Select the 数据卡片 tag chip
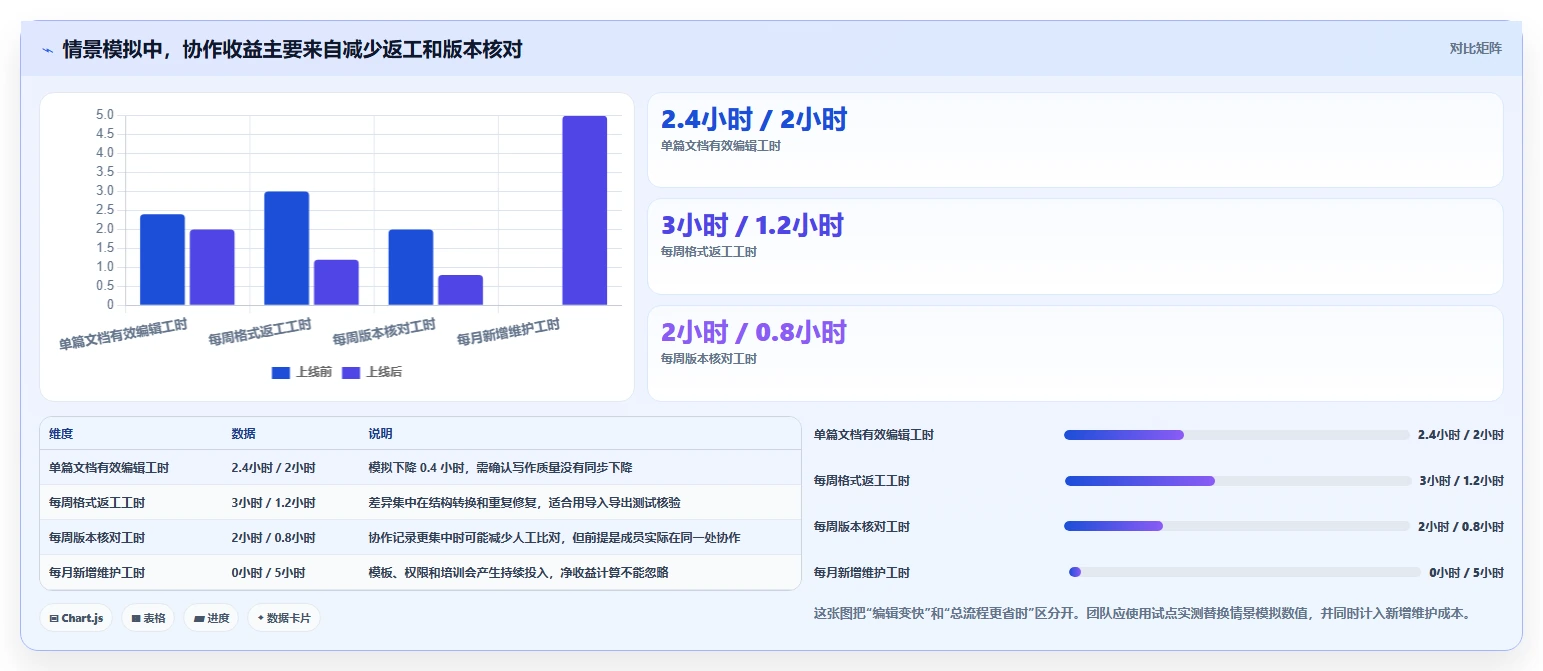Image resolution: width=1543 pixels, height=671 pixels. pos(284,618)
